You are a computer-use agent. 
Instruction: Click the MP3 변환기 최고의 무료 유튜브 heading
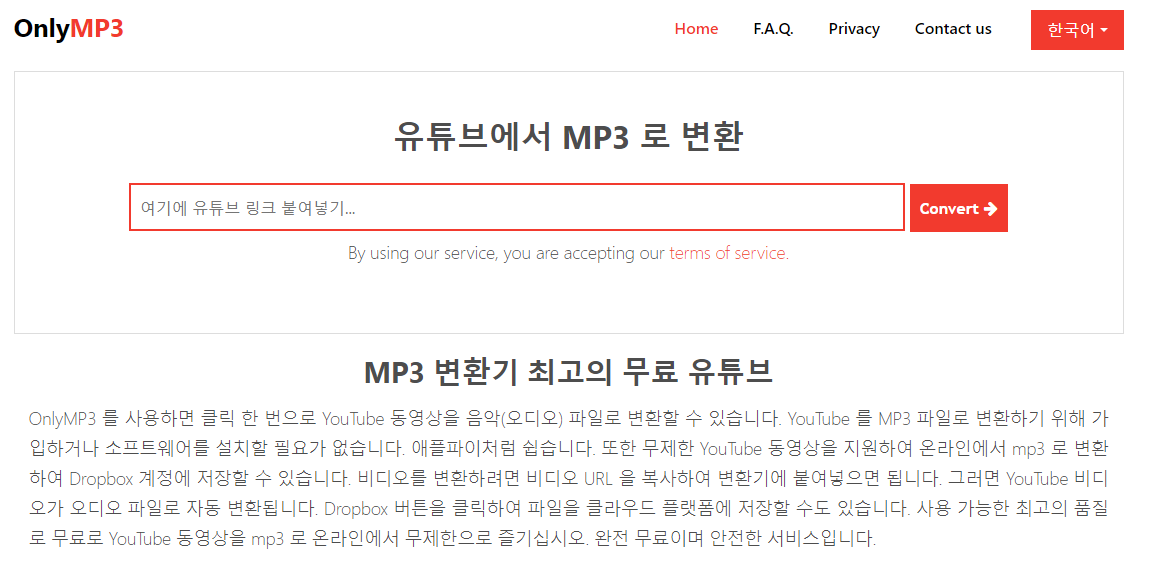568,373
